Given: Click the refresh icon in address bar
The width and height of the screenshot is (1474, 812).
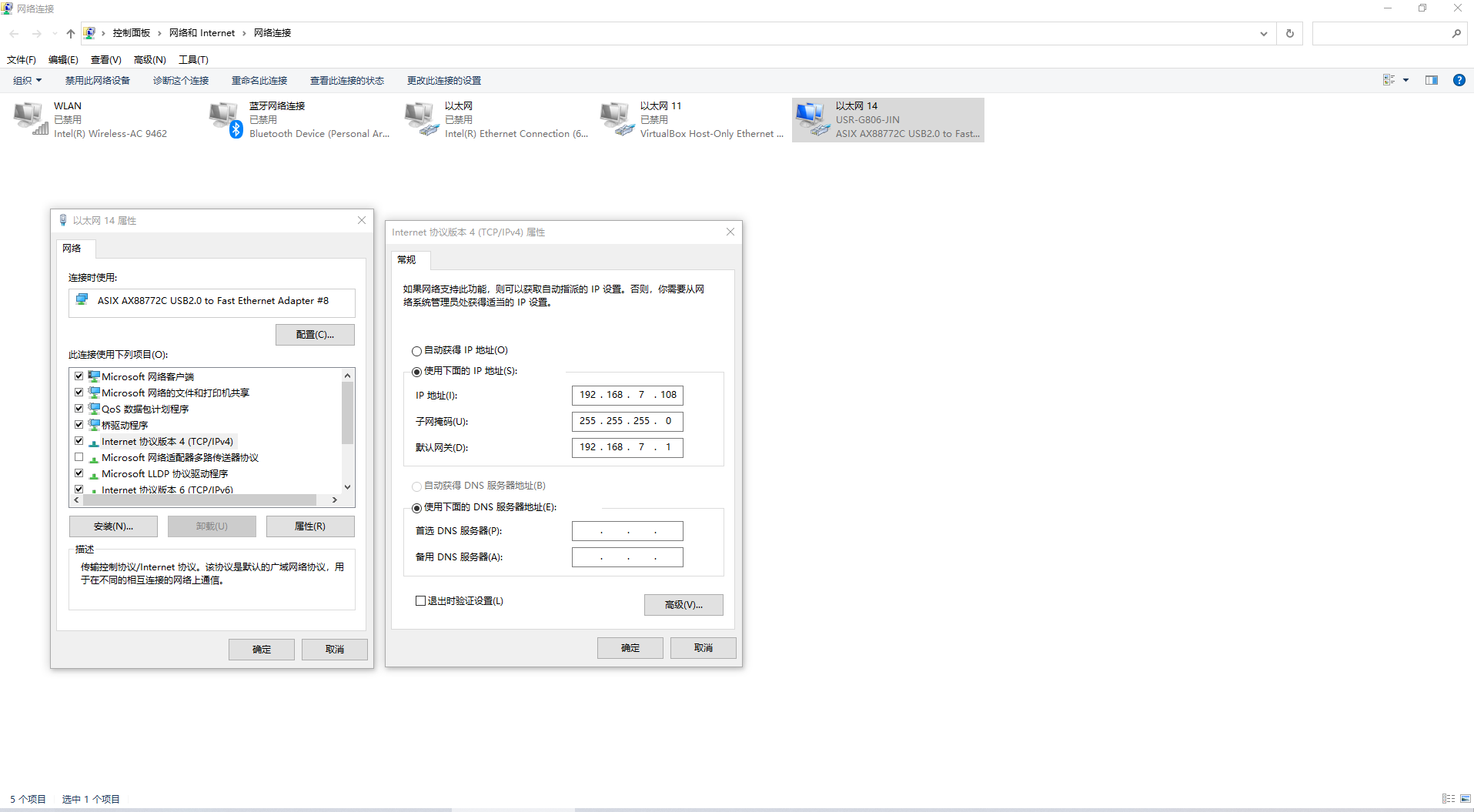Looking at the screenshot, I should pos(1290,33).
